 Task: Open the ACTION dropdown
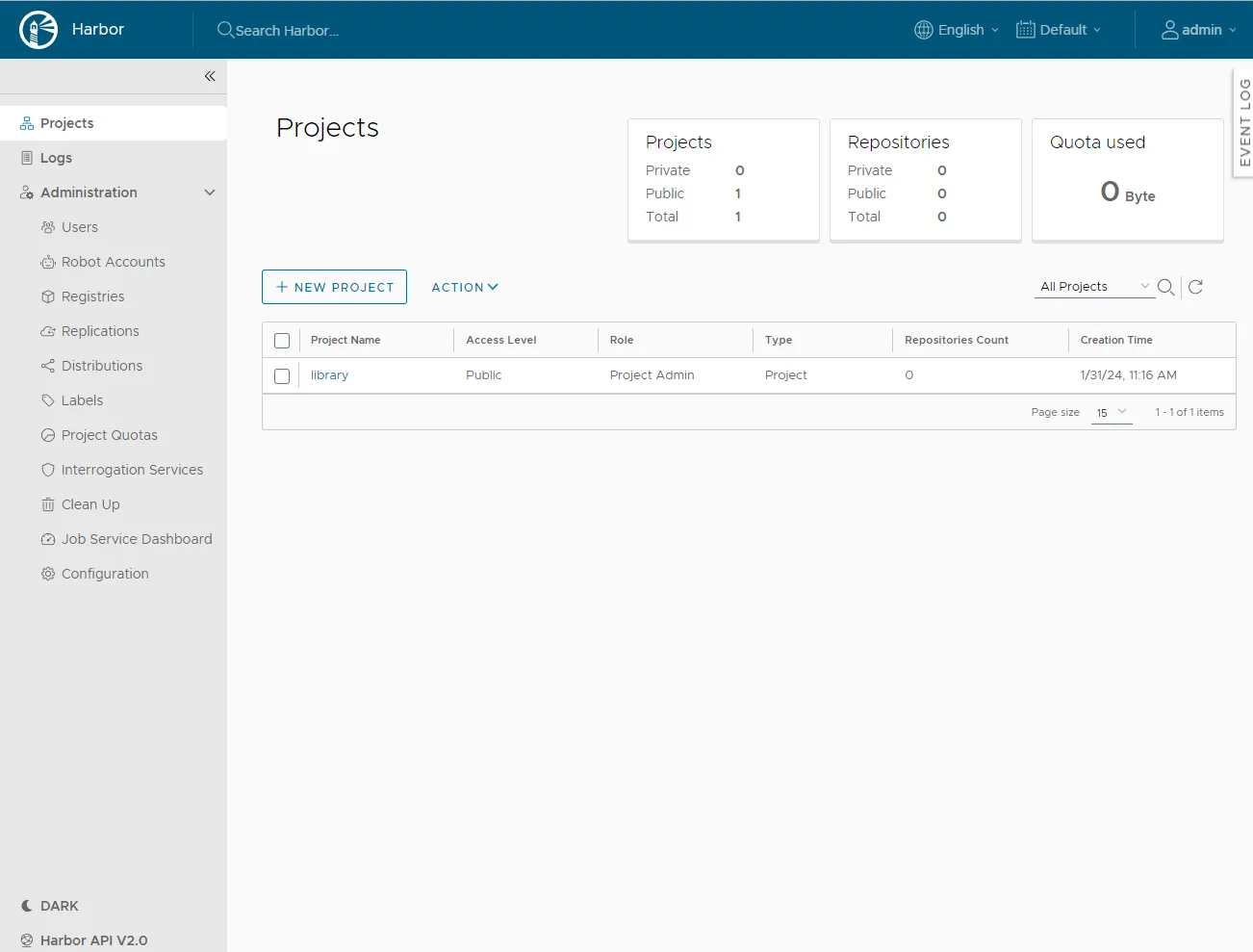(x=465, y=287)
